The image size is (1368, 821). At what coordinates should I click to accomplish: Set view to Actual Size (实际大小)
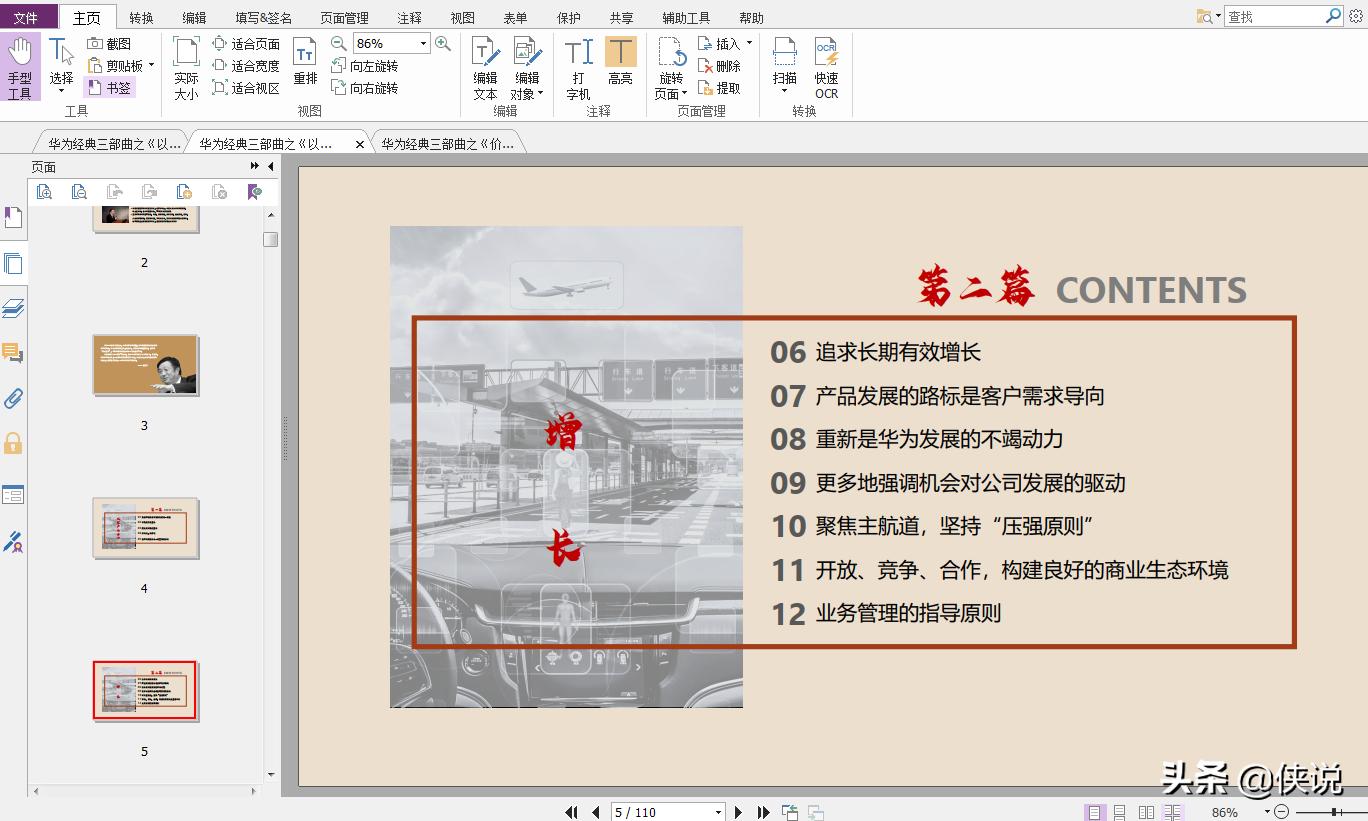tap(186, 67)
